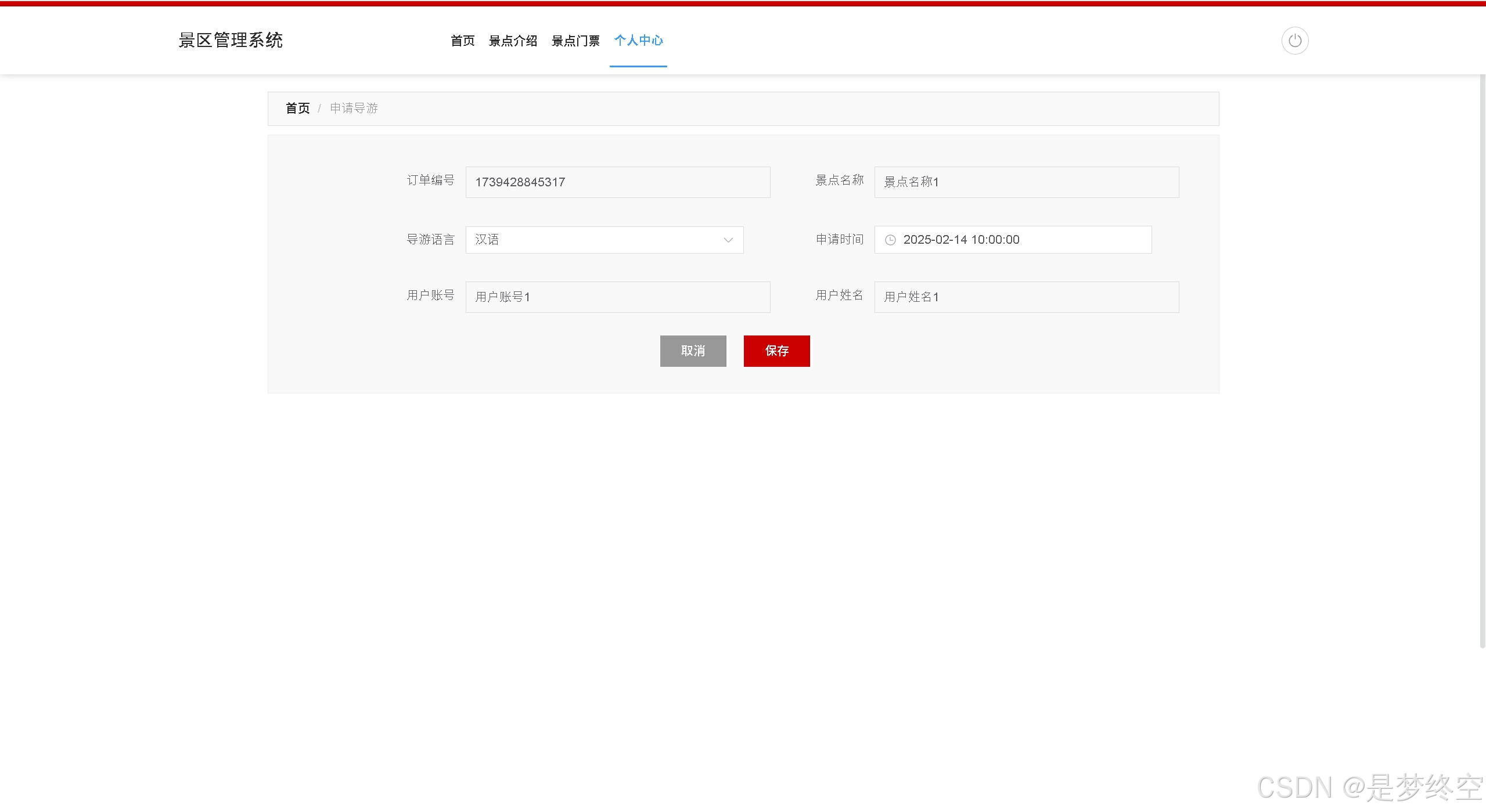1486x812 pixels.
Task: Switch to 景点门票 menu item
Action: point(575,41)
